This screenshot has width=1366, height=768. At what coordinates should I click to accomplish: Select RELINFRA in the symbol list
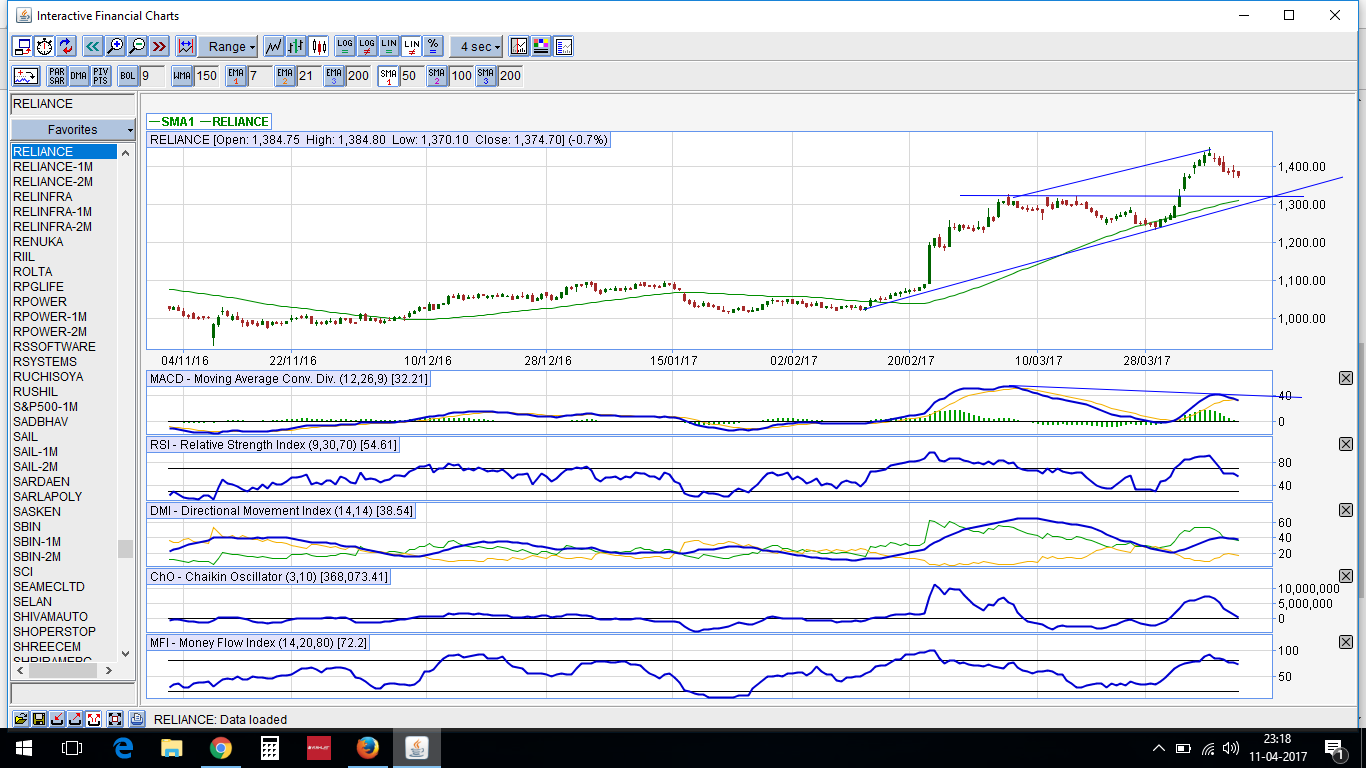tap(64, 197)
